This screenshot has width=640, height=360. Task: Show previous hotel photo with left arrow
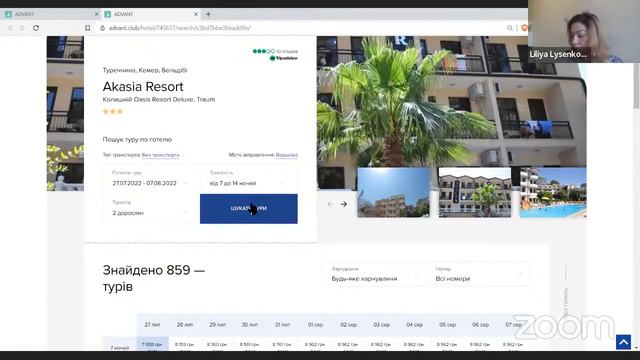(330, 204)
